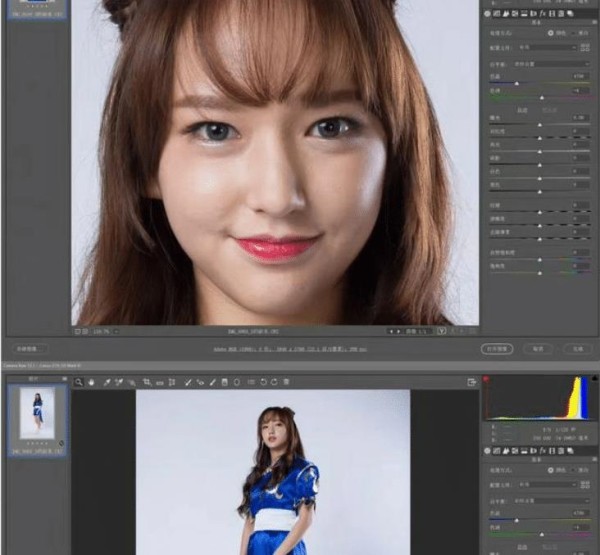Choose the Spot Removal tool
The height and width of the screenshot is (555, 600).
click(x=187, y=382)
